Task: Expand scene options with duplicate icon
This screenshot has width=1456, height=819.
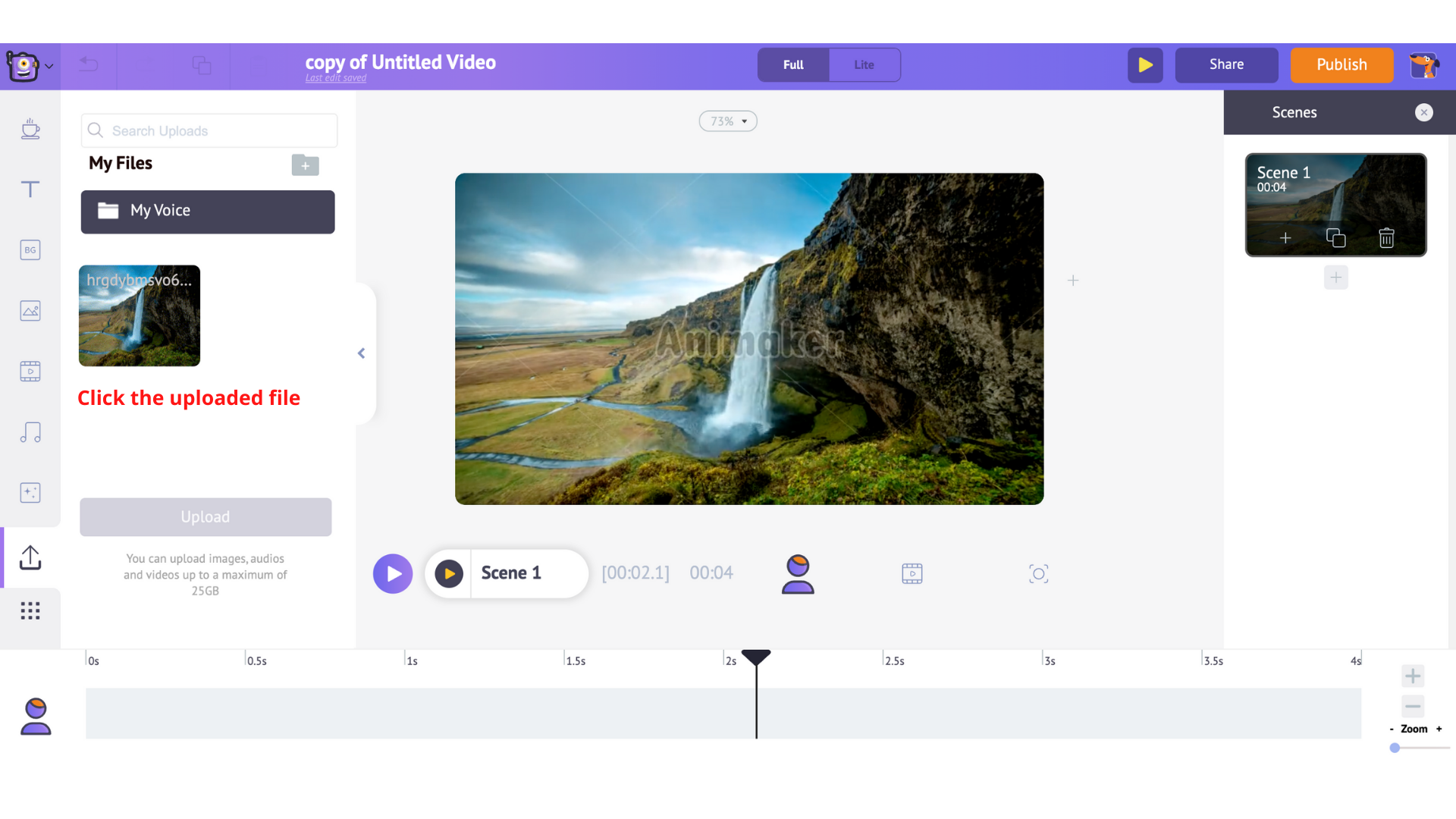Action: pos(1334,238)
